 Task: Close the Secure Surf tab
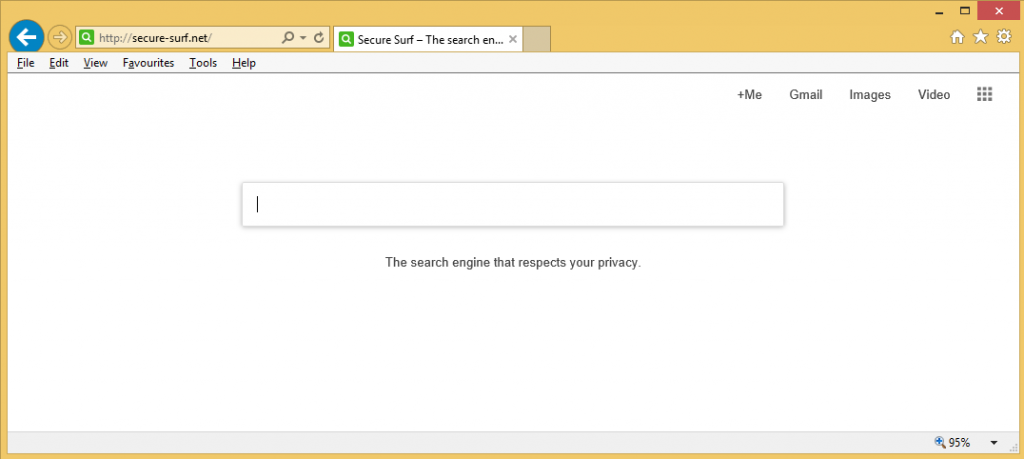513,40
